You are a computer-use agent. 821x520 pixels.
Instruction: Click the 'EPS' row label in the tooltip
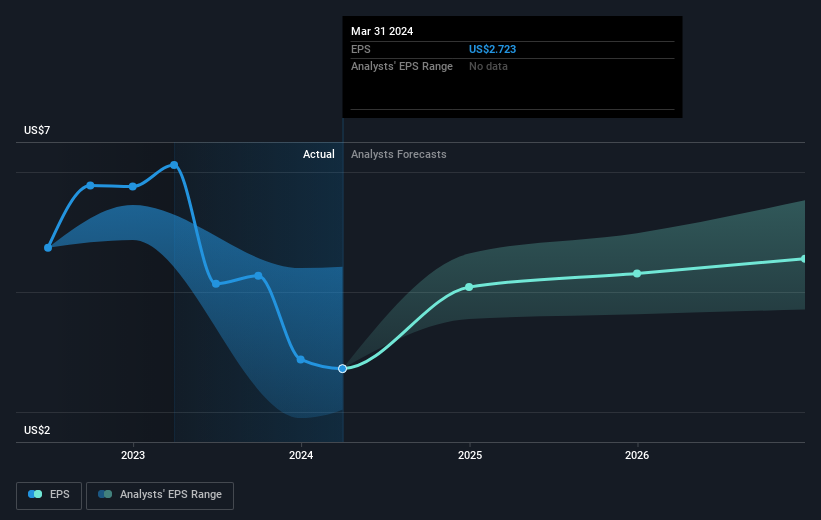coord(361,49)
